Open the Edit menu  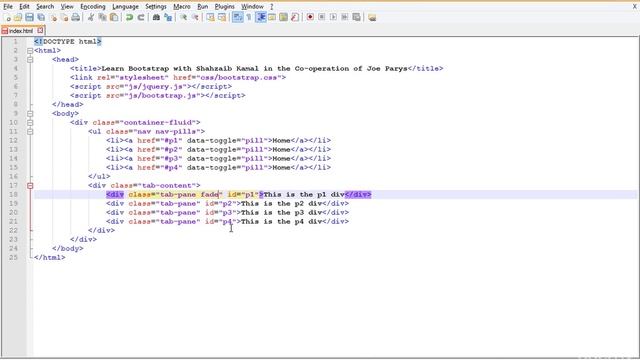point(24,7)
